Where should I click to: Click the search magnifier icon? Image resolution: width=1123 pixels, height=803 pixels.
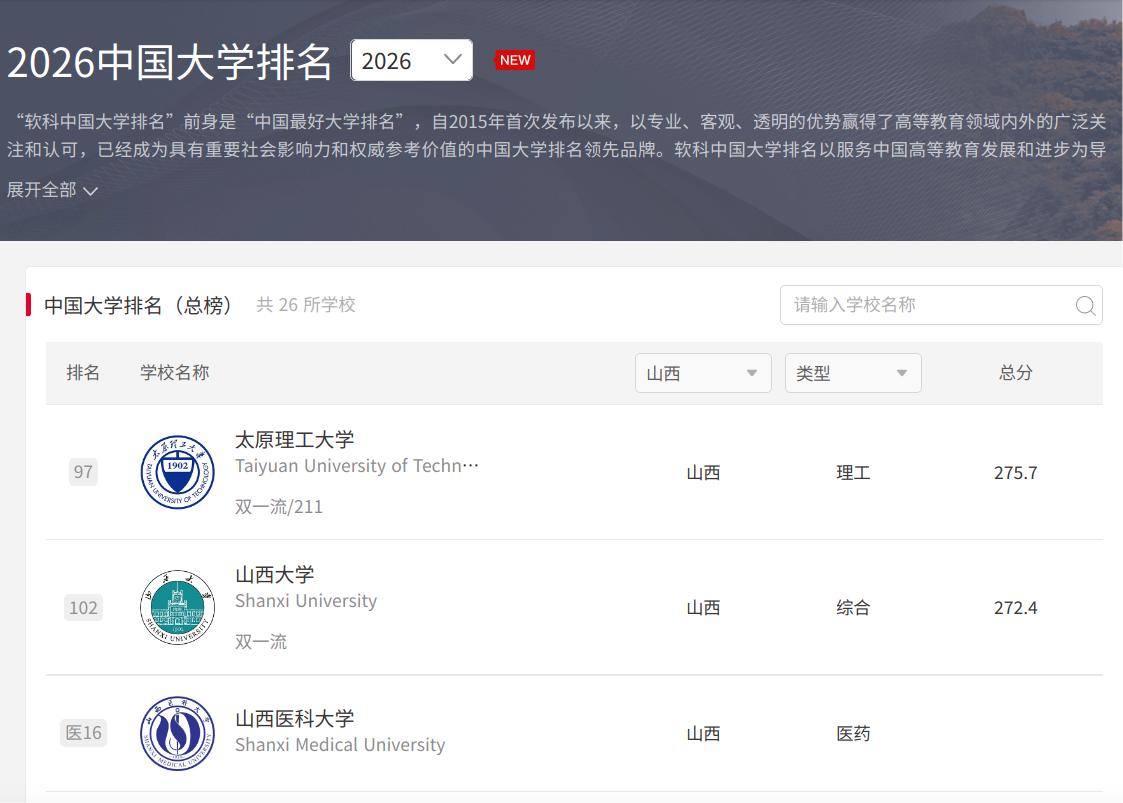pos(1085,306)
